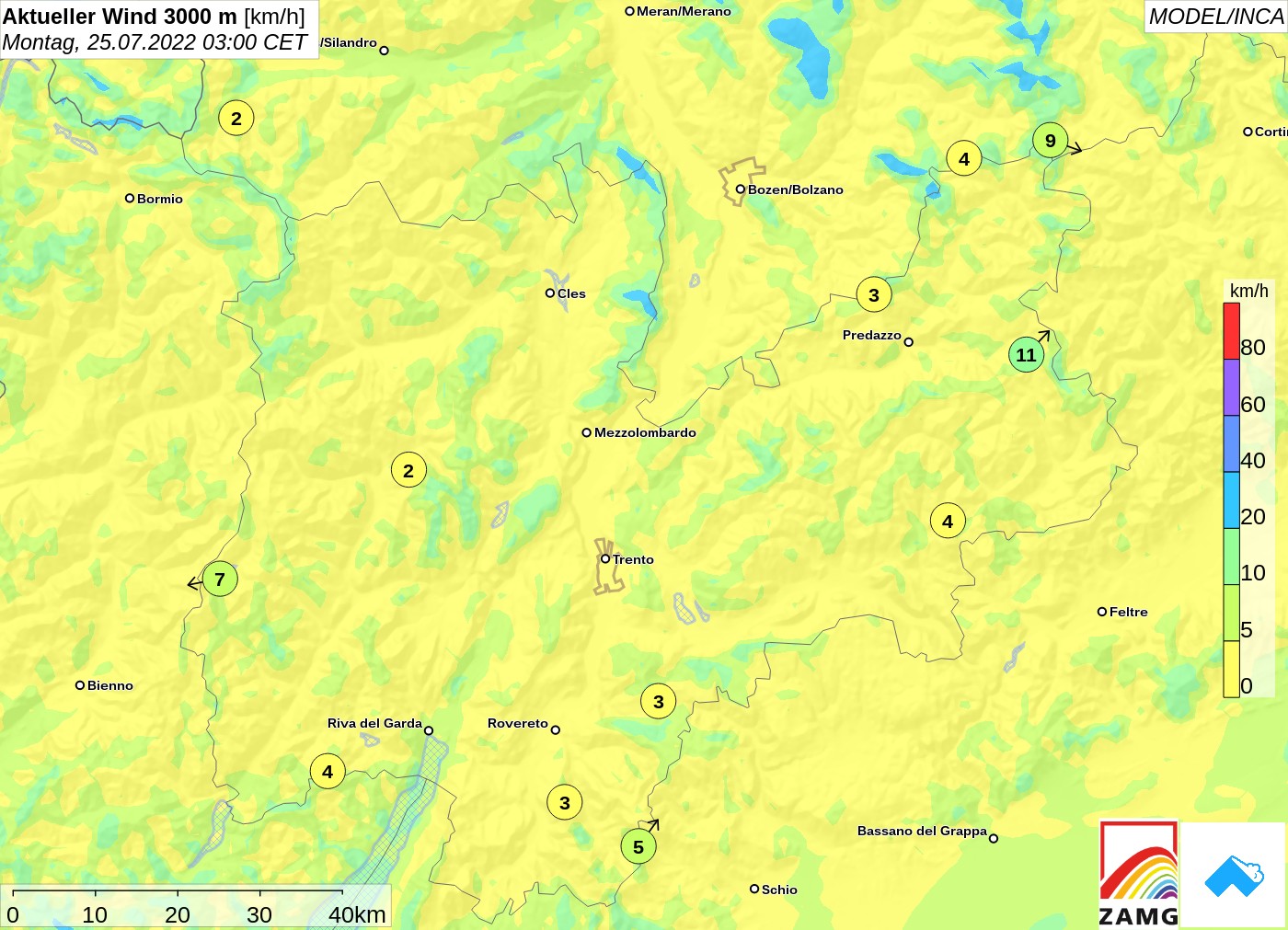Viewport: 1288px width, 930px height.
Task: Click the purple 60 km/h legend color
Action: click(1231, 387)
